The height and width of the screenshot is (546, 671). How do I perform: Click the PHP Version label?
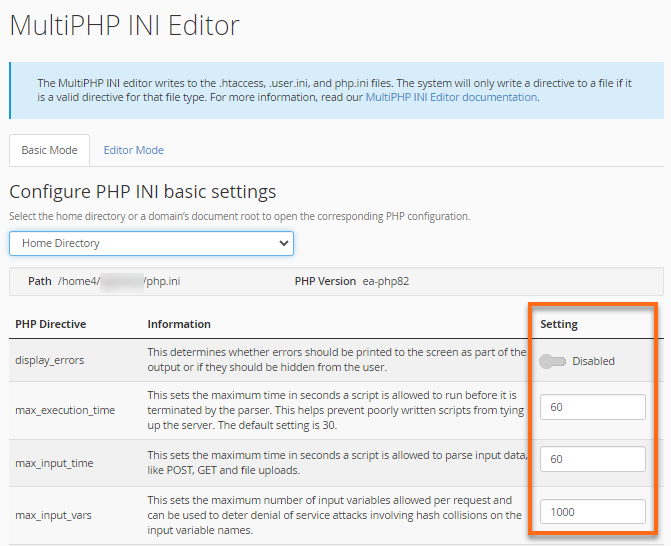click(x=325, y=281)
